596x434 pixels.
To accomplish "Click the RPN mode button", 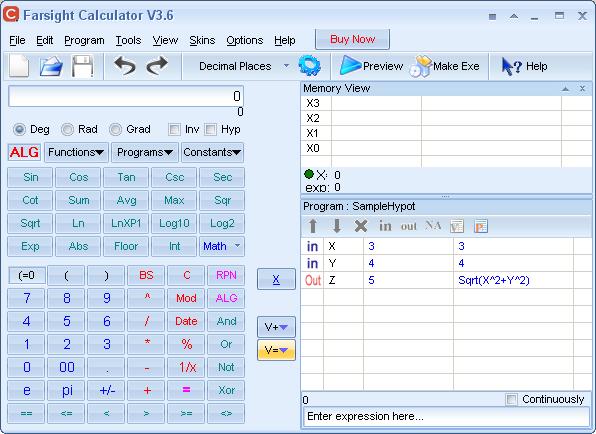I will click(226, 275).
